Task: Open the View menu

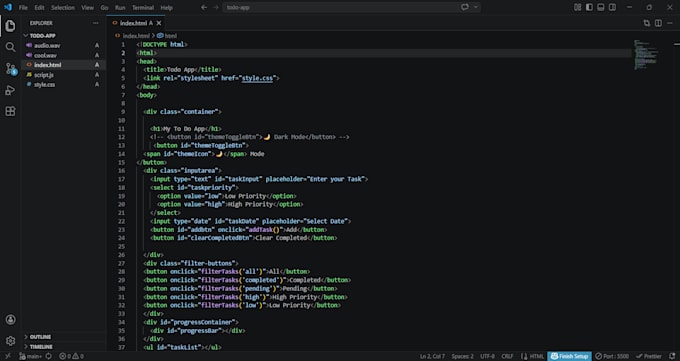Action: coord(87,7)
